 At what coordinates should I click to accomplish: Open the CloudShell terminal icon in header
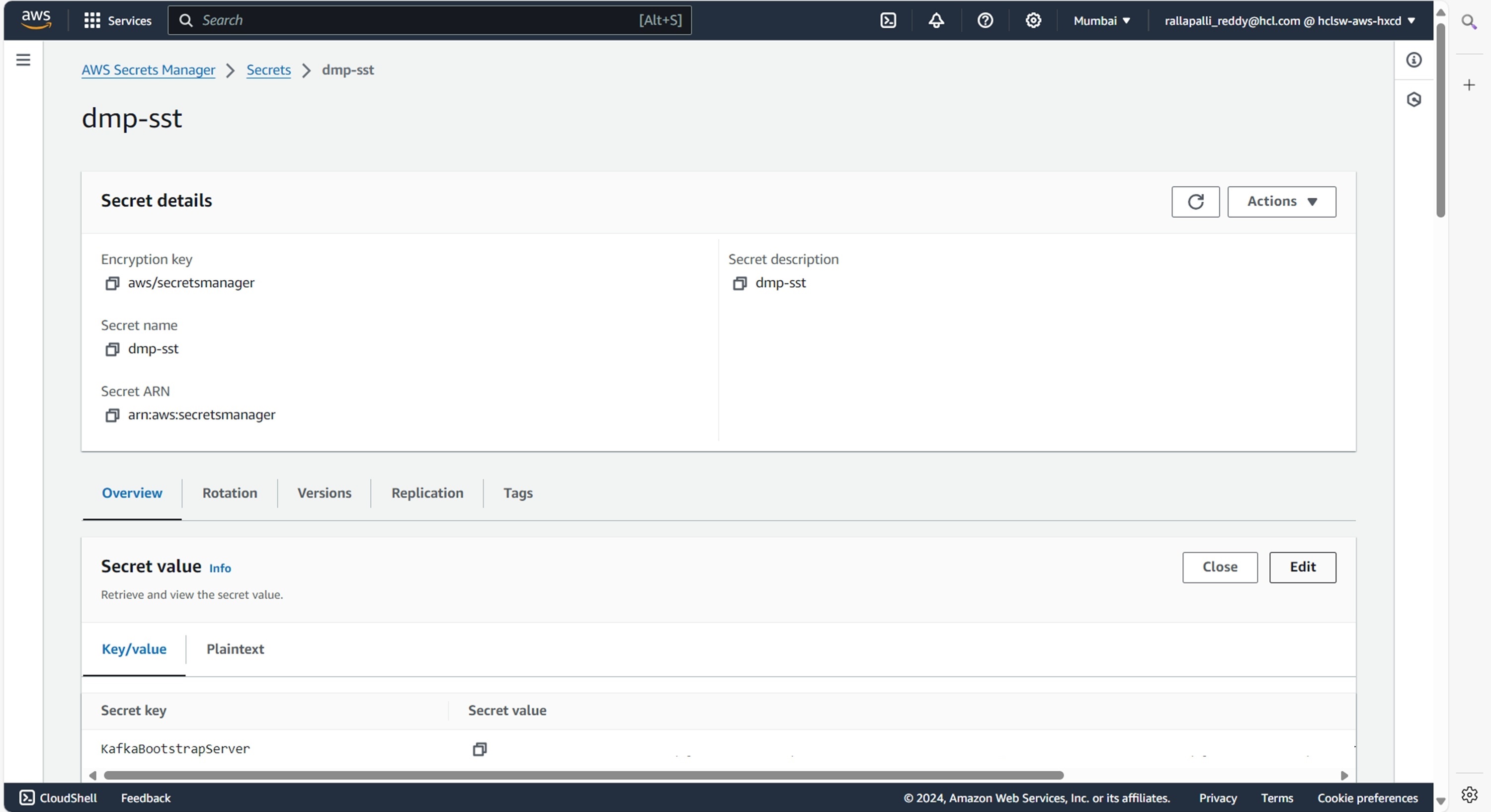coord(888,21)
